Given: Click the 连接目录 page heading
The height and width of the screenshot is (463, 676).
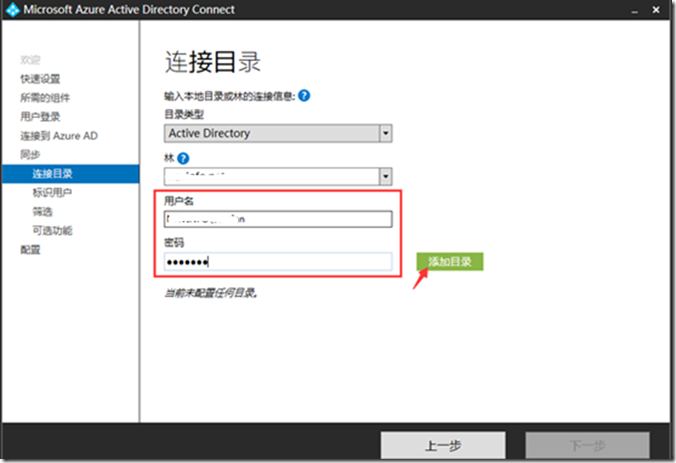Looking at the screenshot, I should pyautogui.click(x=213, y=62).
